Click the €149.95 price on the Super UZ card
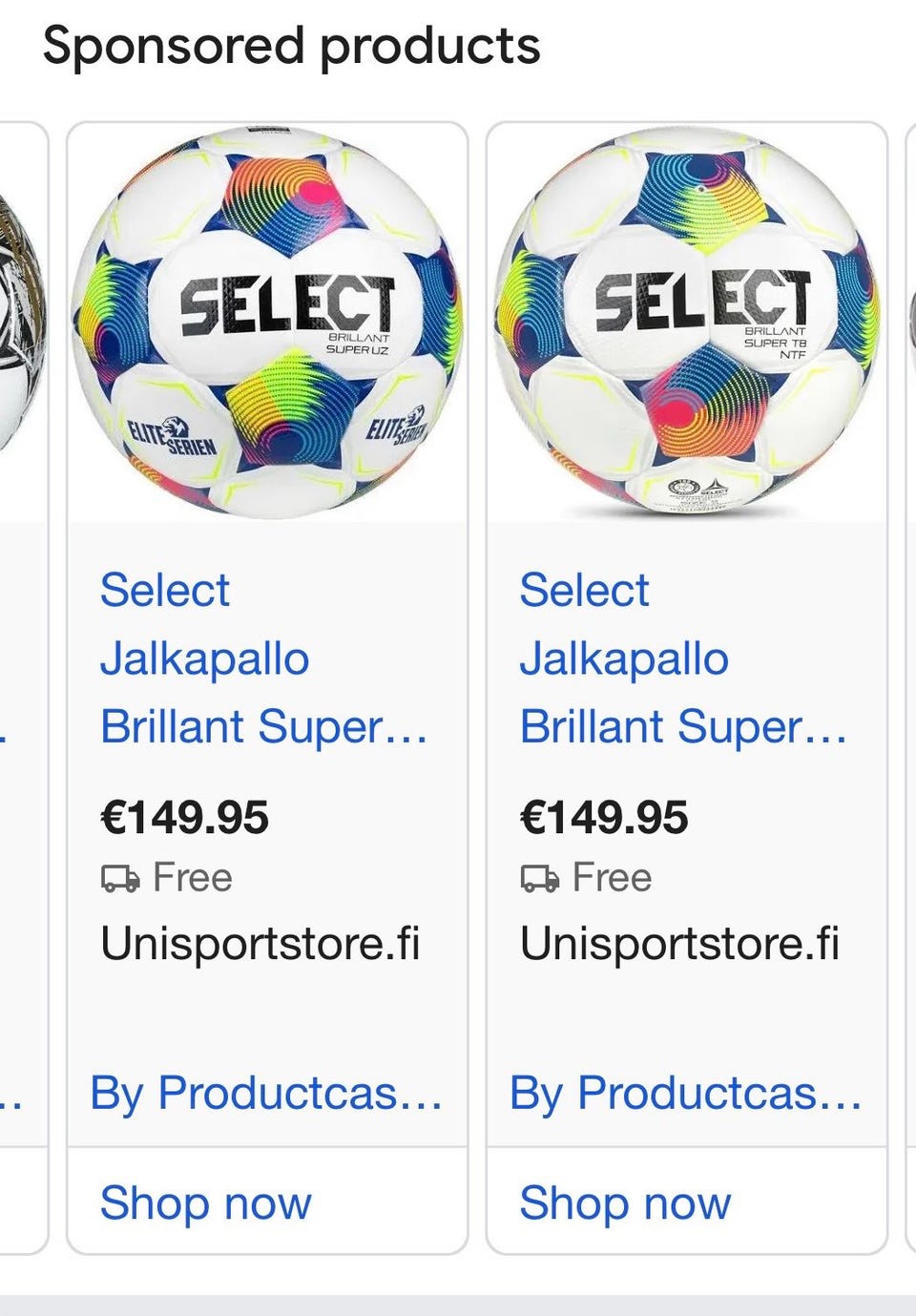The image size is (916, 1316). click(185, 818)
